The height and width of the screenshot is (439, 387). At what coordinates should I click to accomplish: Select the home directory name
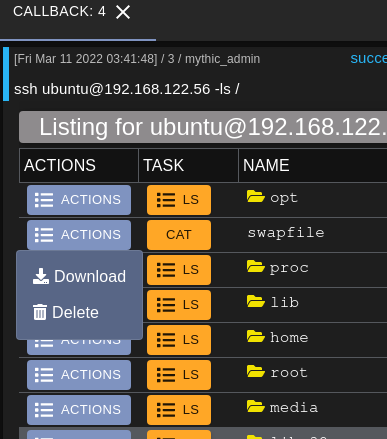click(289, 338)
